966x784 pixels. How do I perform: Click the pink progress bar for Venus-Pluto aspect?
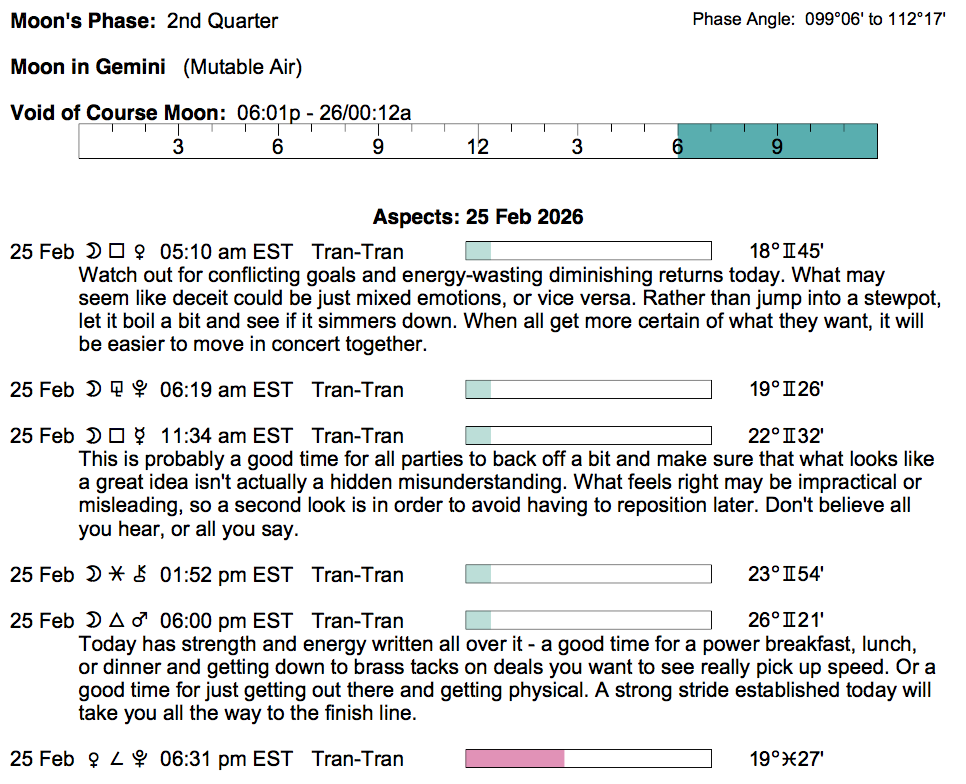[515, 759]
